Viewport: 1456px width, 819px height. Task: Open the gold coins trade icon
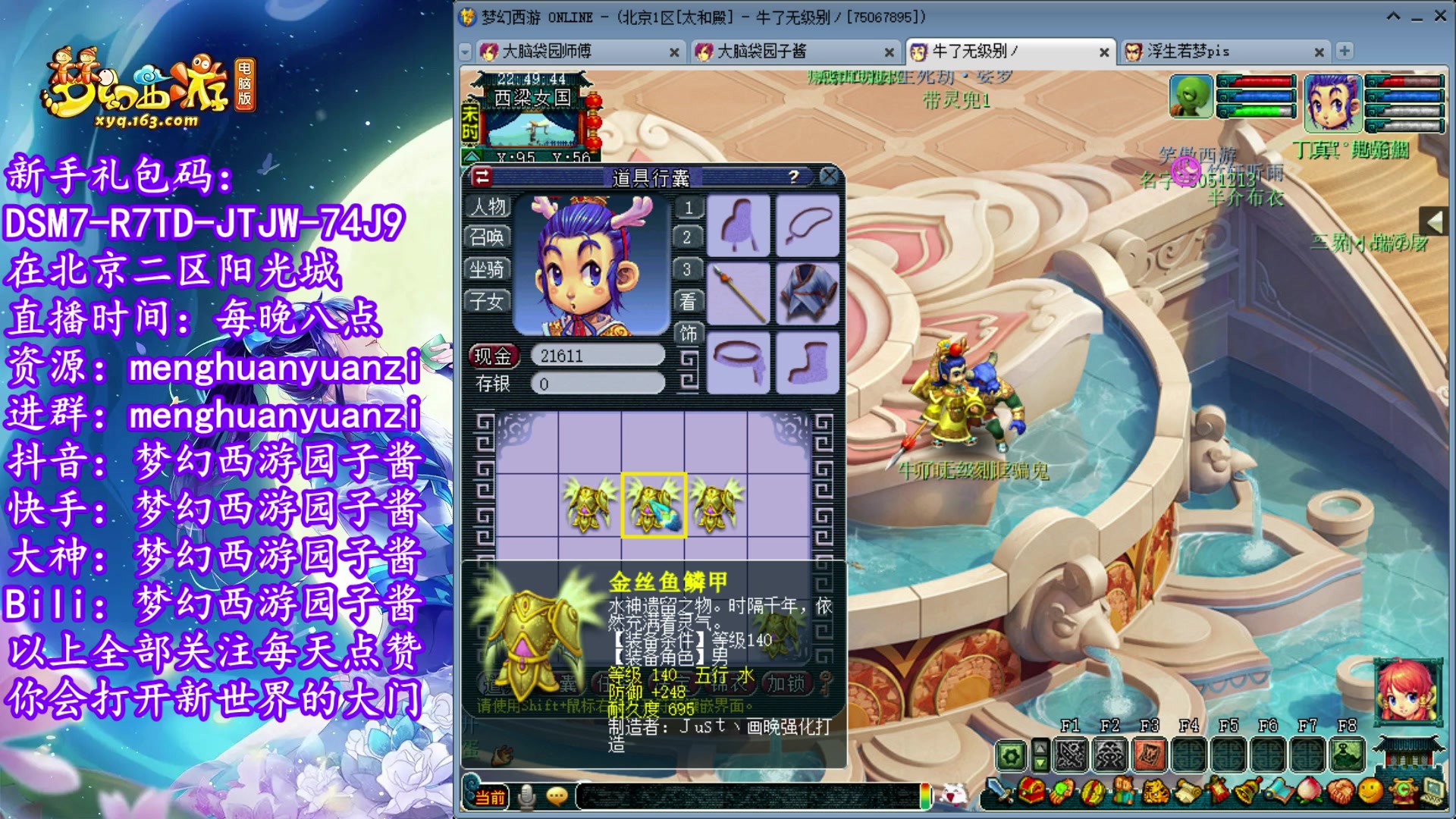(x=1093, y=793)
